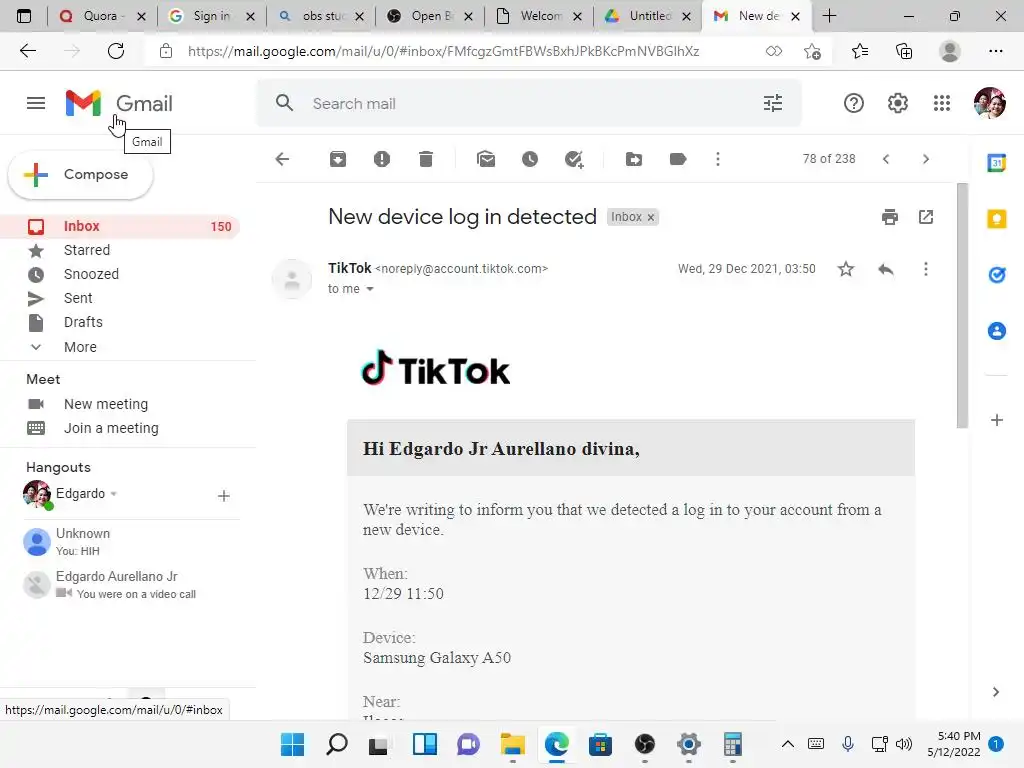Expand the More folders list
The height and width of the screenshot is (768, 1024).
pos(80,347)
